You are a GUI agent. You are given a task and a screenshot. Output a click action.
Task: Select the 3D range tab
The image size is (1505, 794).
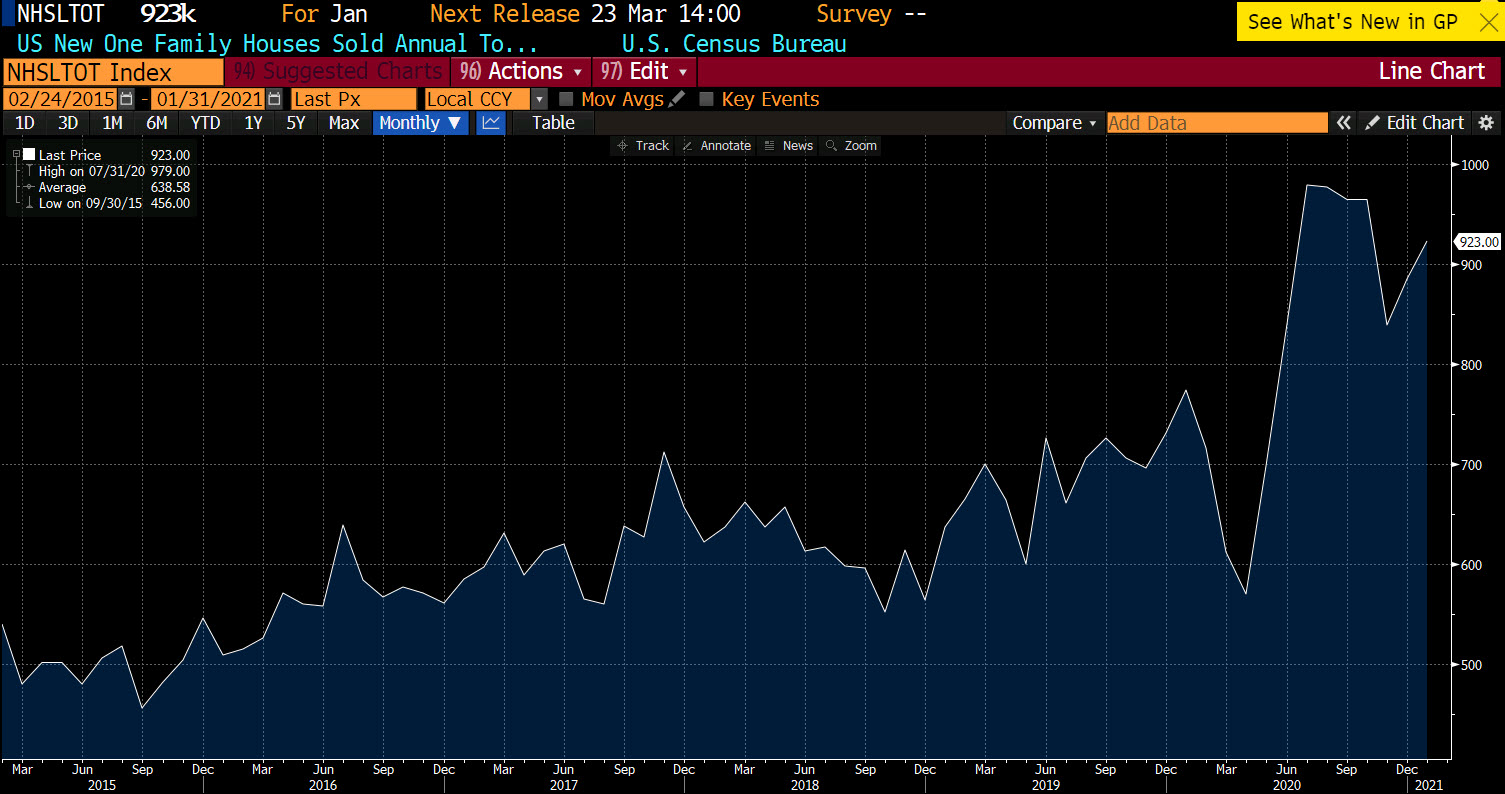[x=68, y=123]
